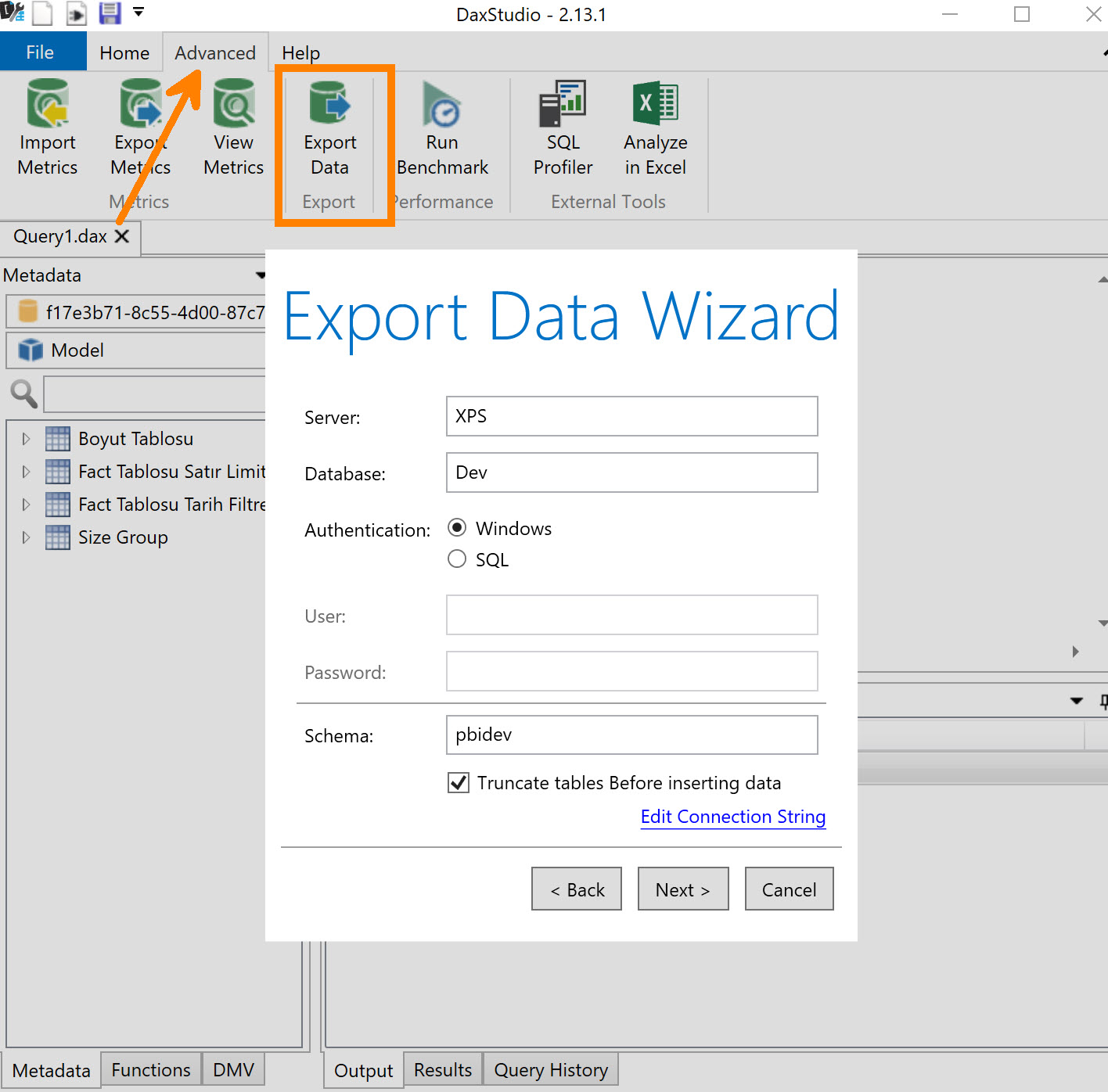This screenshot has height=1092, width=1108.
Task: Click the run document quick access icon
Action: pos(76,13)
